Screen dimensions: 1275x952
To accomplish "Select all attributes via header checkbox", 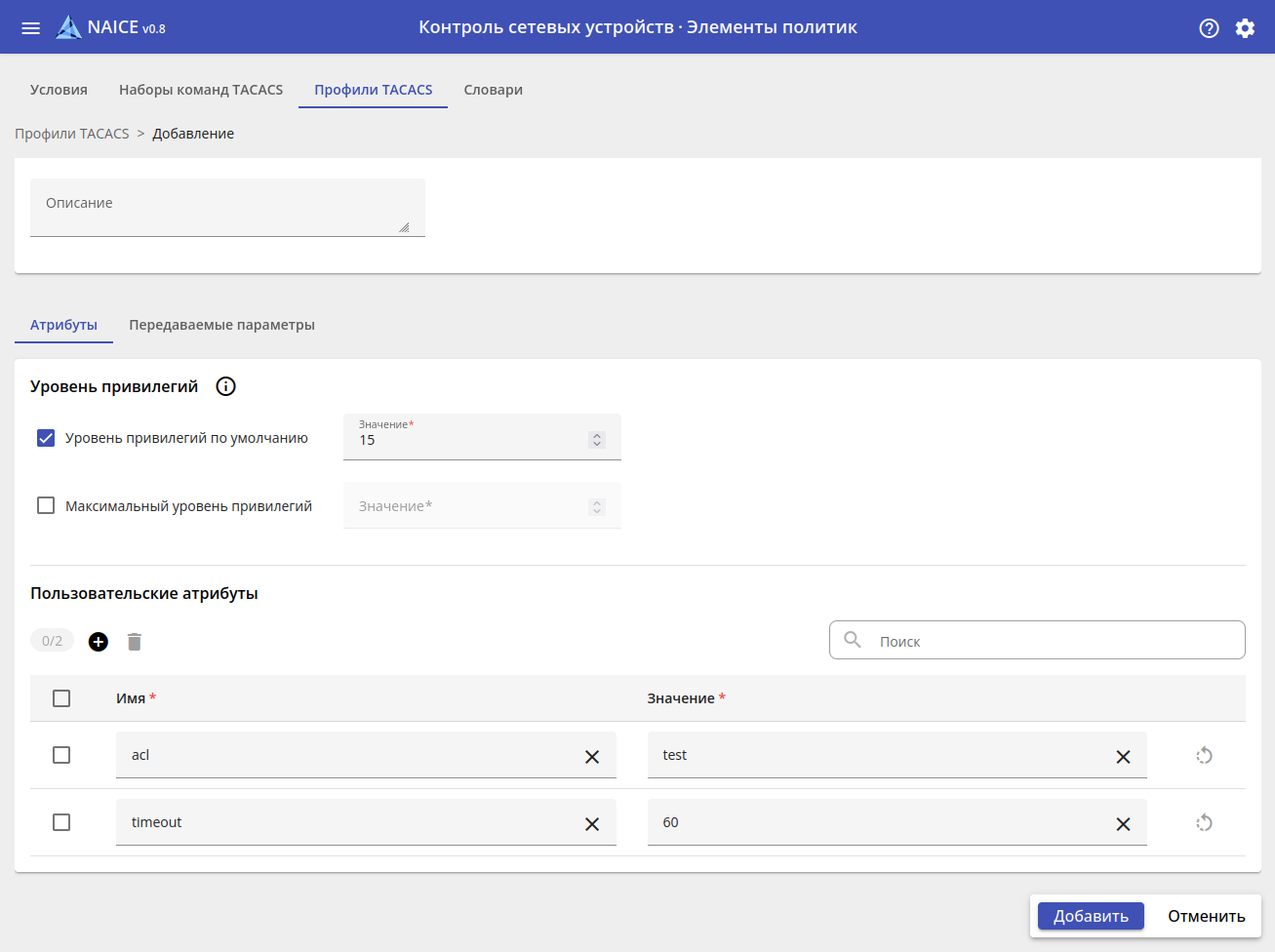I will 61,698.
